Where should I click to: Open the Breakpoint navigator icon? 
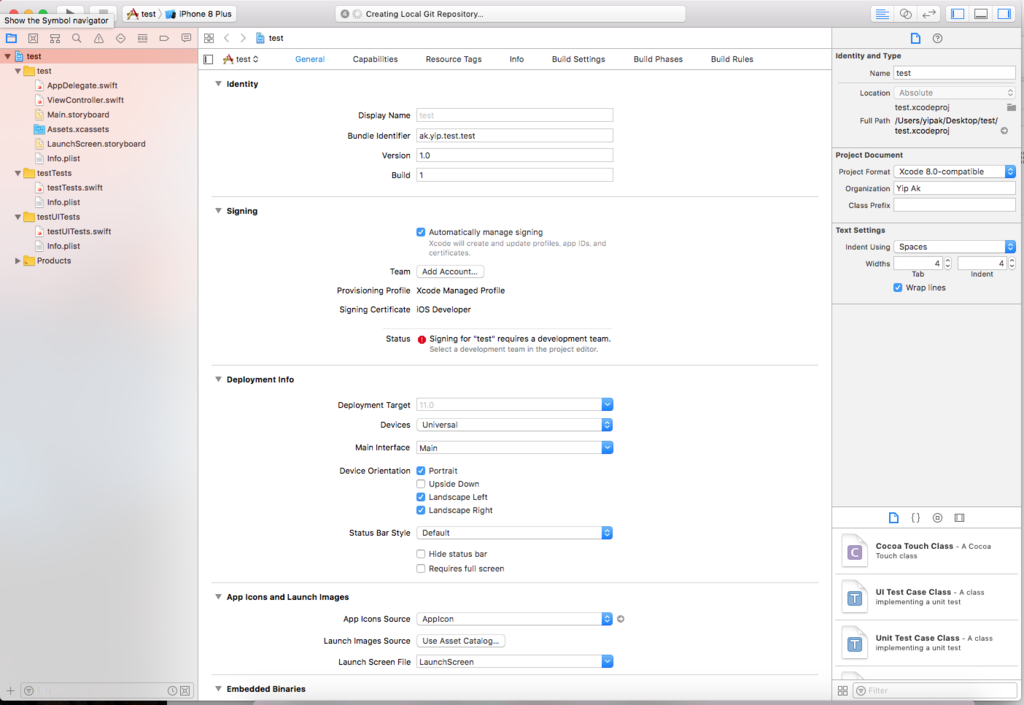click(x=164, y=39)
